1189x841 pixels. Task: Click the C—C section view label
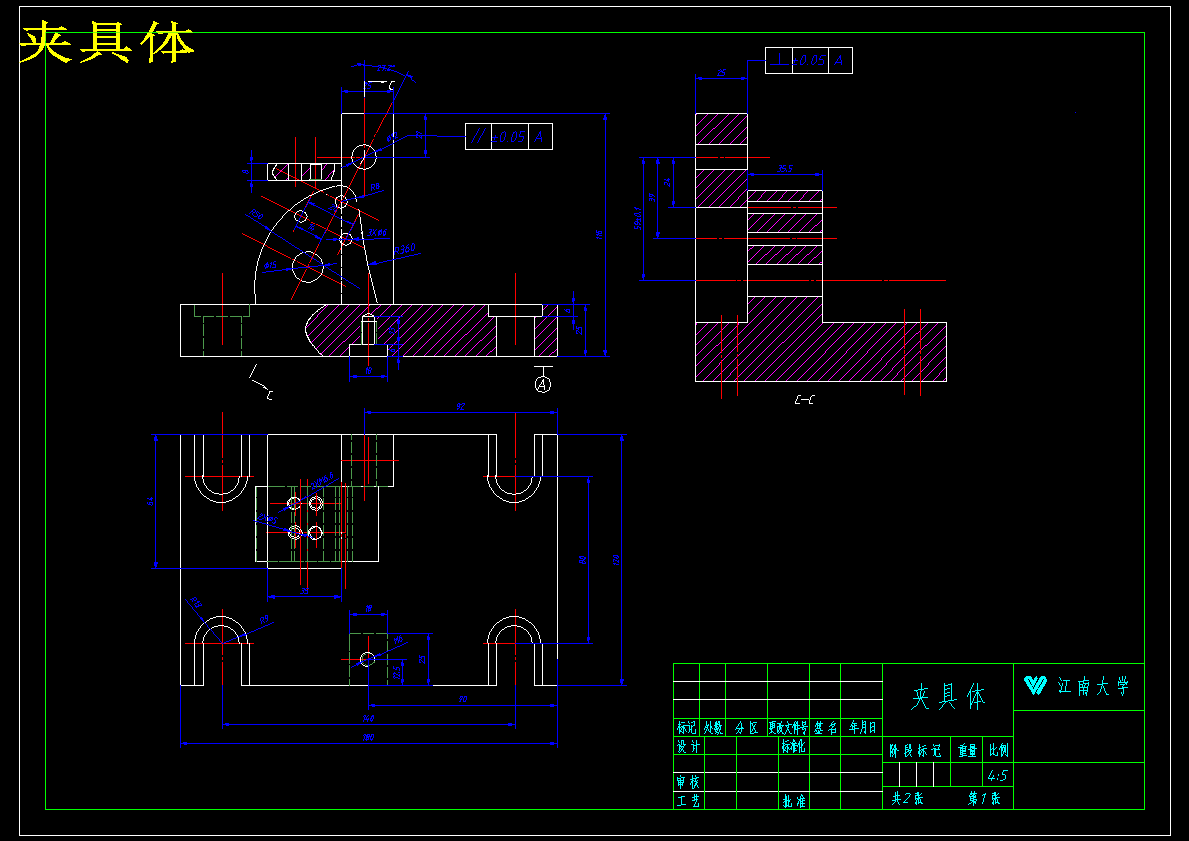coord(805,400)
